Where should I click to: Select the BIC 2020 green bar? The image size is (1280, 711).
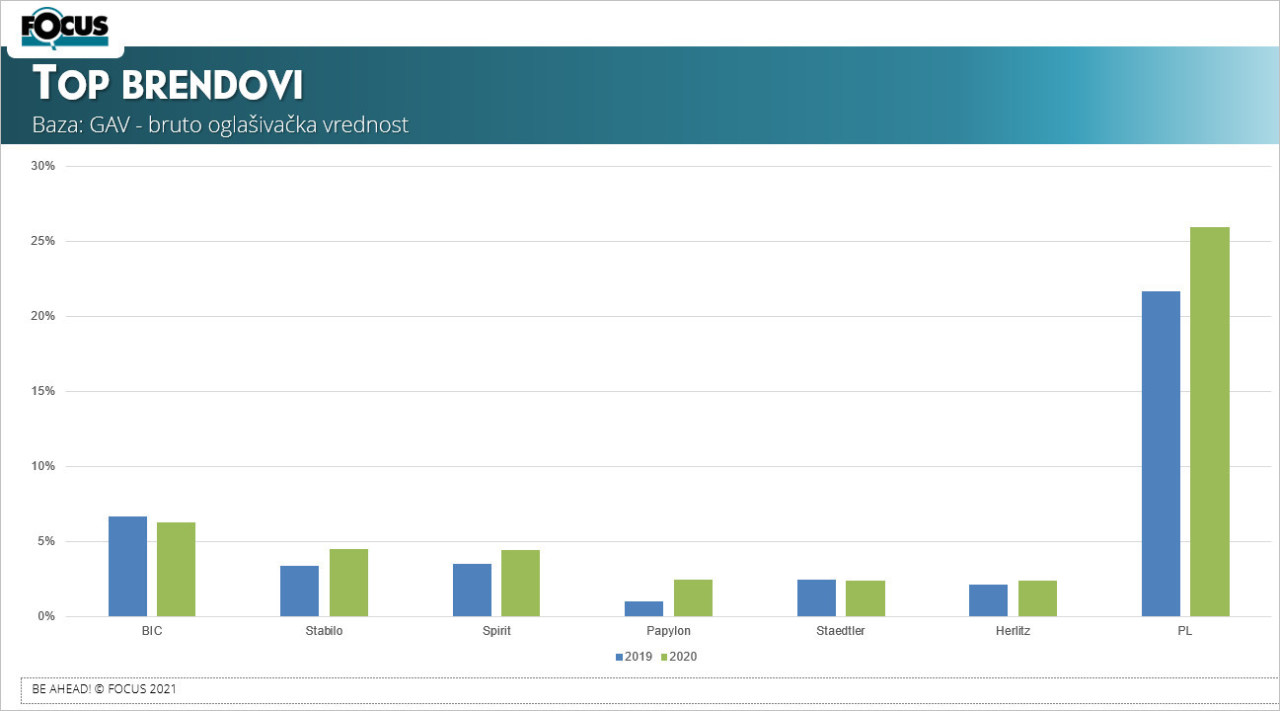[x=176, y=569]
